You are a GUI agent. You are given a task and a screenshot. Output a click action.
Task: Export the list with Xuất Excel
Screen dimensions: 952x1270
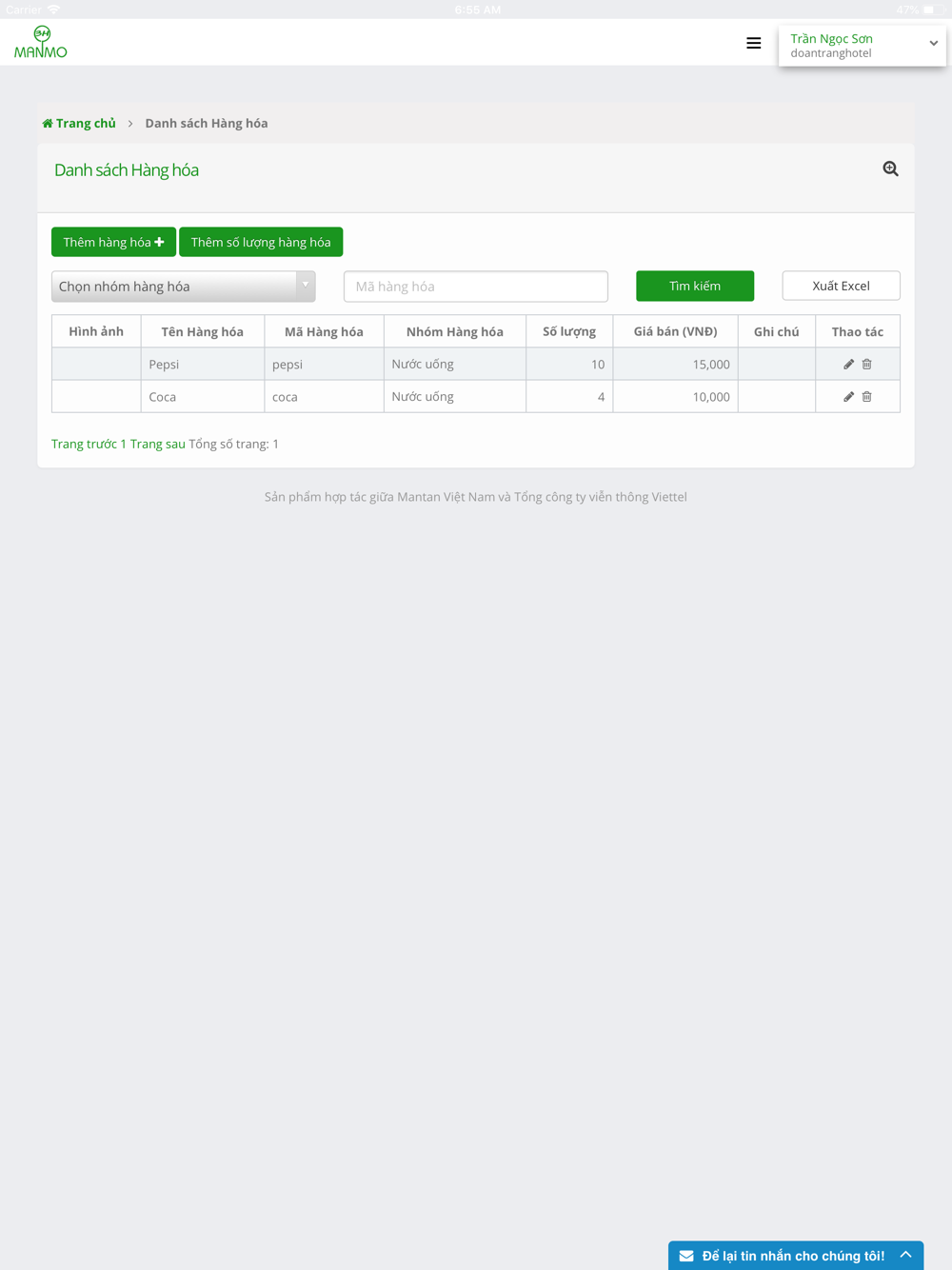click(x=841, y=286)
